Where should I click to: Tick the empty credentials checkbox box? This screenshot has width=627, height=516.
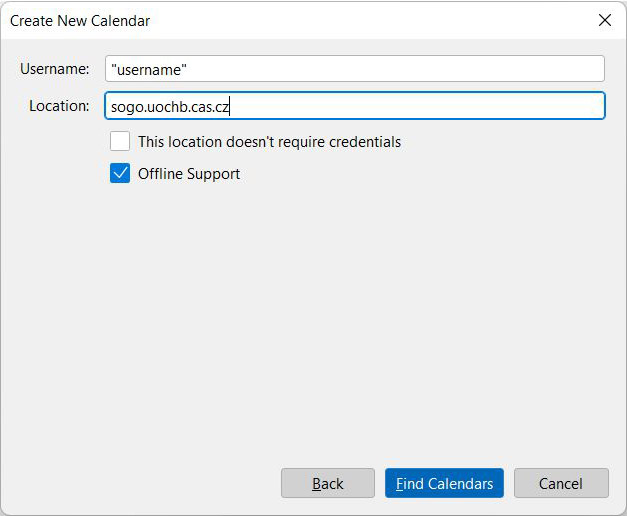click(x=120, y=141)
